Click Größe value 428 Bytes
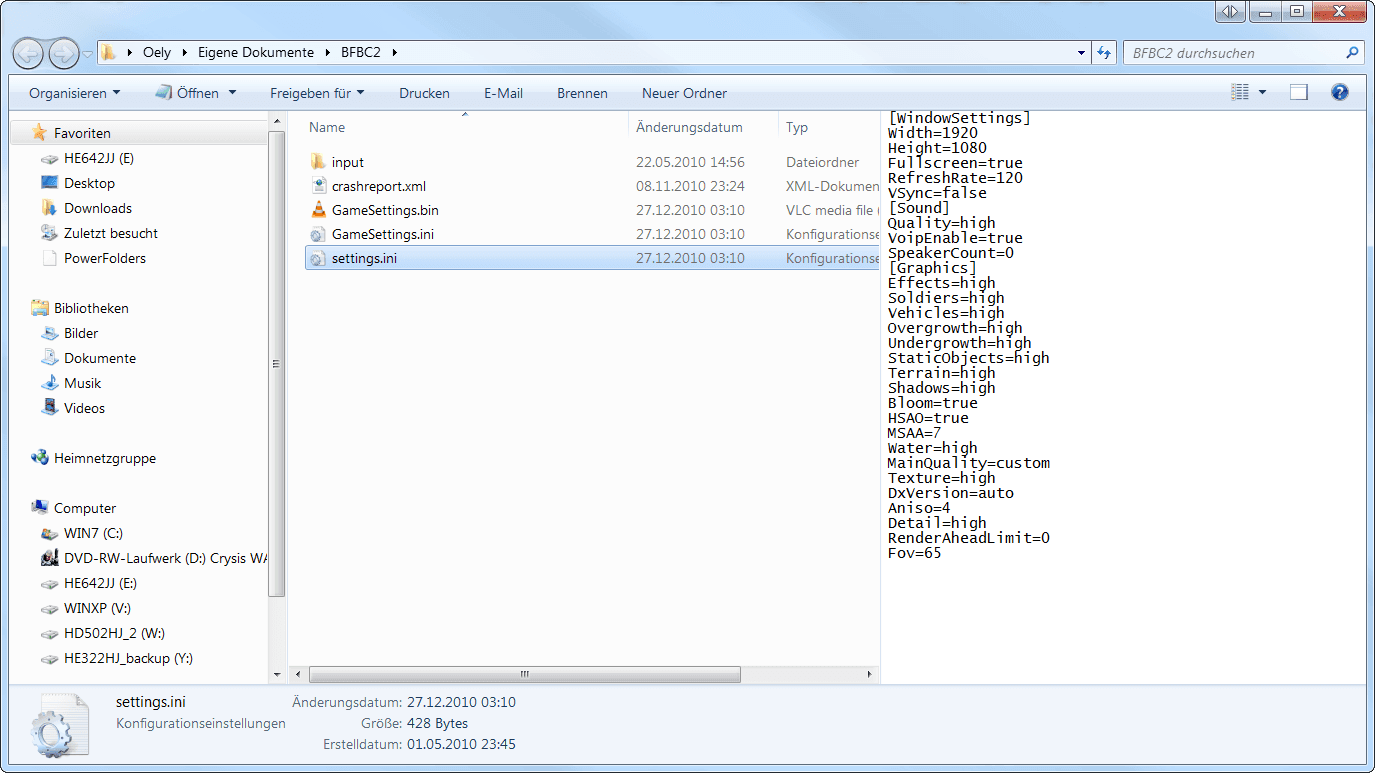This screenshot has width=1375, height=773. (437, 723)
